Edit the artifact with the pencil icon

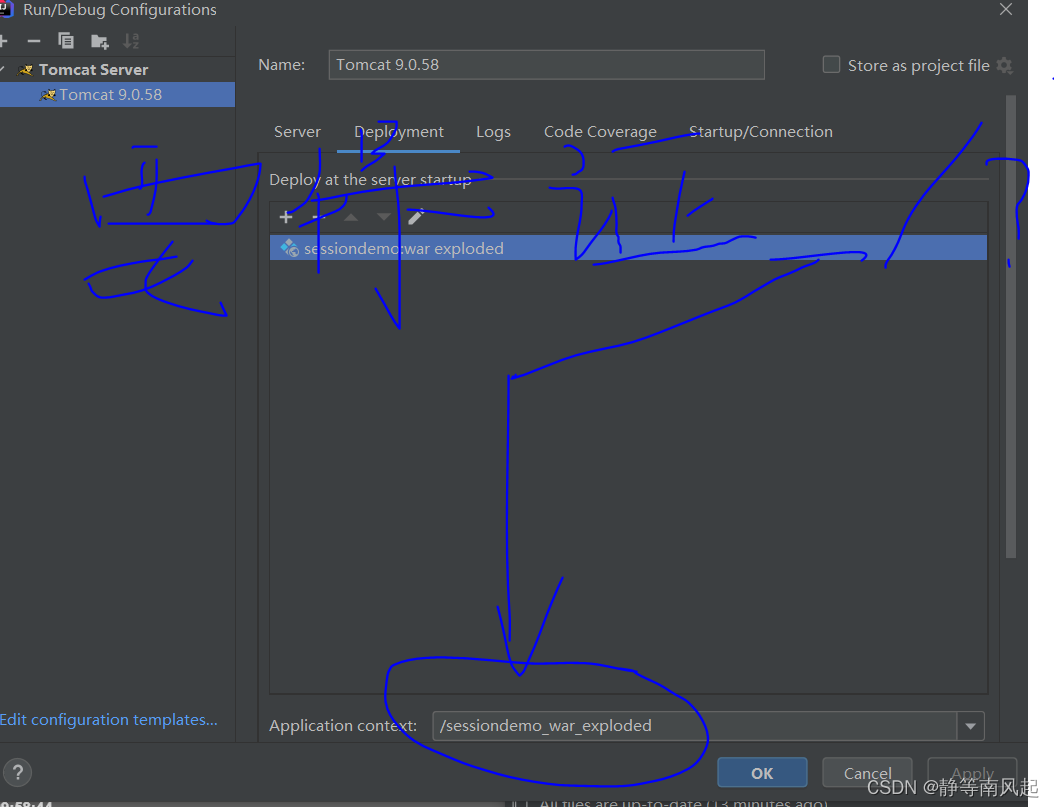416,217
